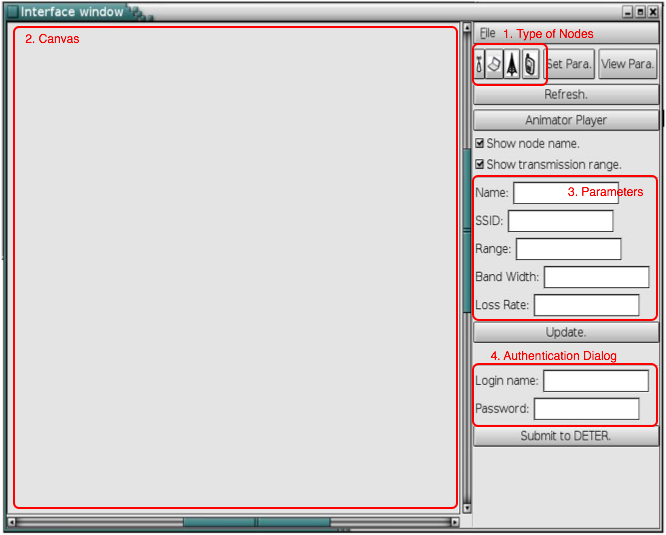Click the vertical scrollbar up arrow
Viewport: 666px width, 535px height.
coord(466,27)
